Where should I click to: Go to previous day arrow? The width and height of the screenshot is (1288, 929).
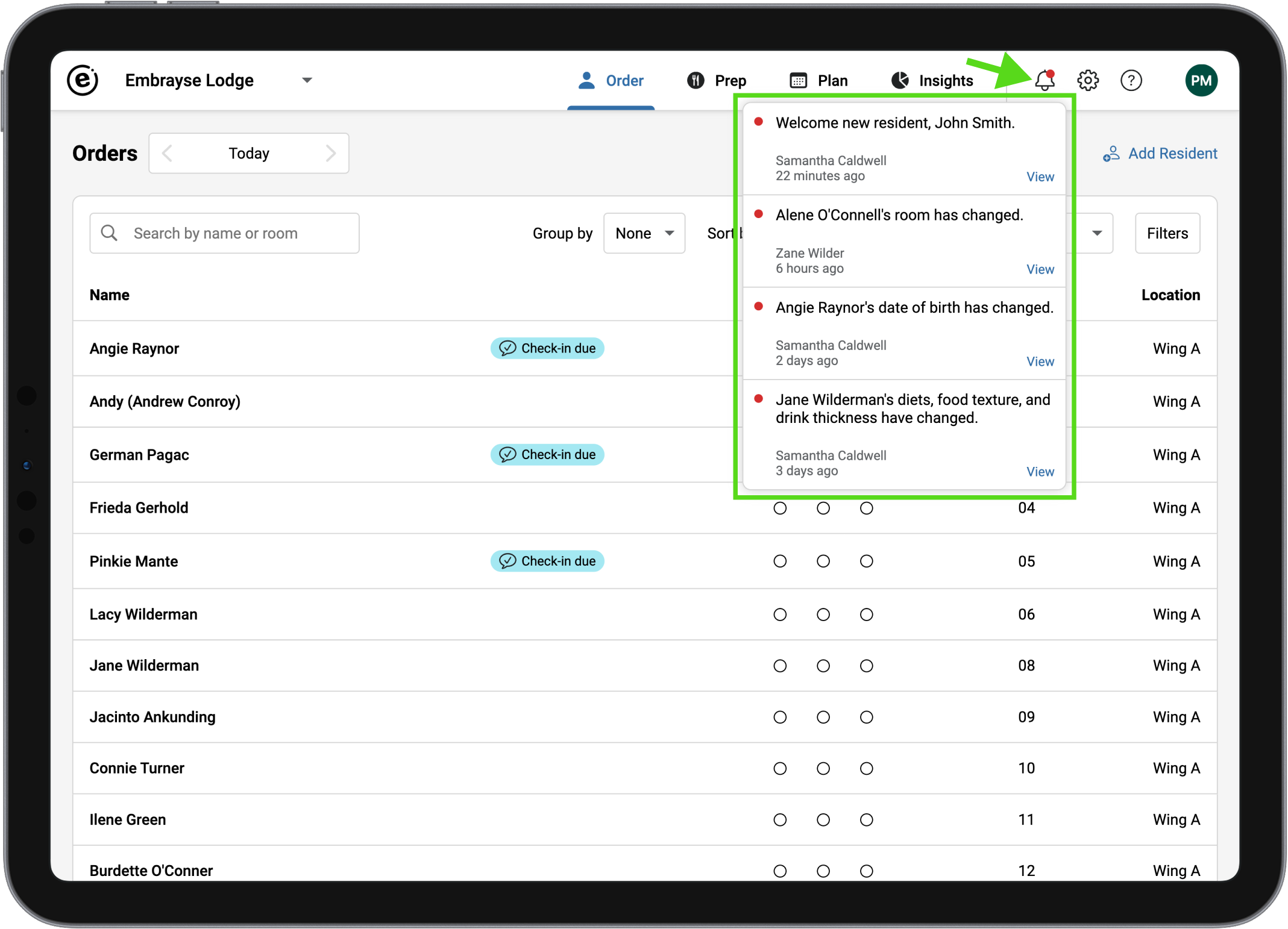[x=168, y=153]
